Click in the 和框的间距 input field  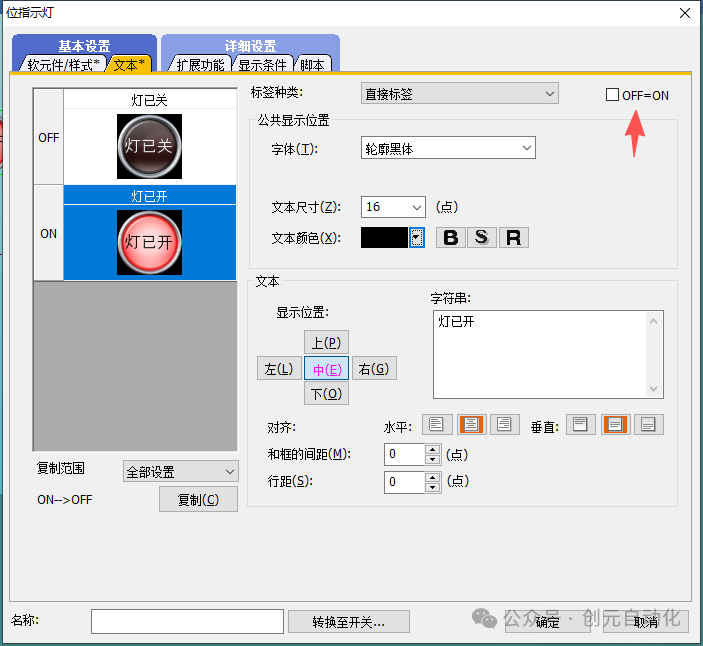point(404,455)
